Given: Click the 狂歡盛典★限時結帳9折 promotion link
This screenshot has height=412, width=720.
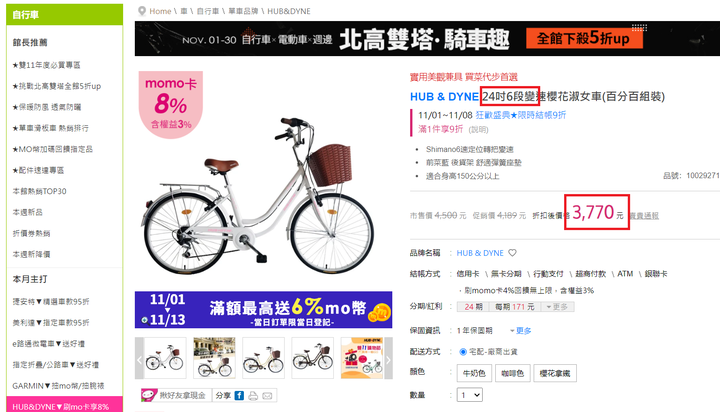Looking at the screenshot, I should coord(521,115).
